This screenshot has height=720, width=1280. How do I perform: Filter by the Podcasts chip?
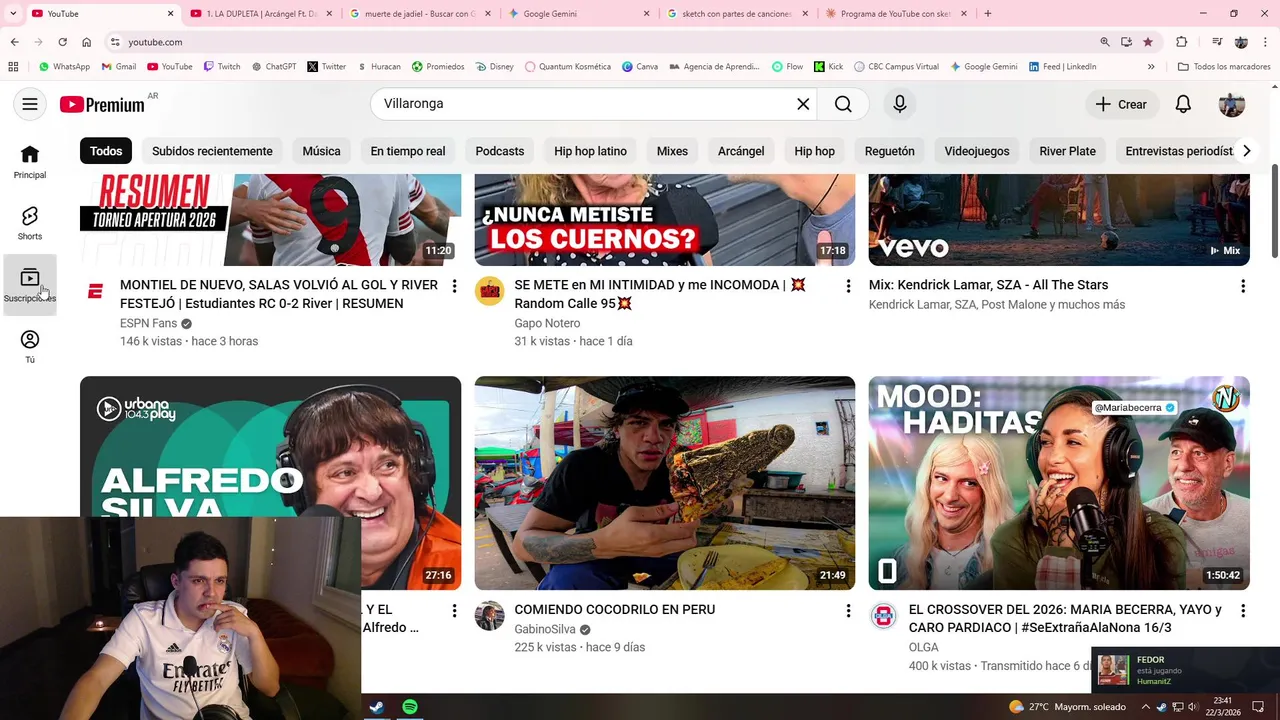500,151
